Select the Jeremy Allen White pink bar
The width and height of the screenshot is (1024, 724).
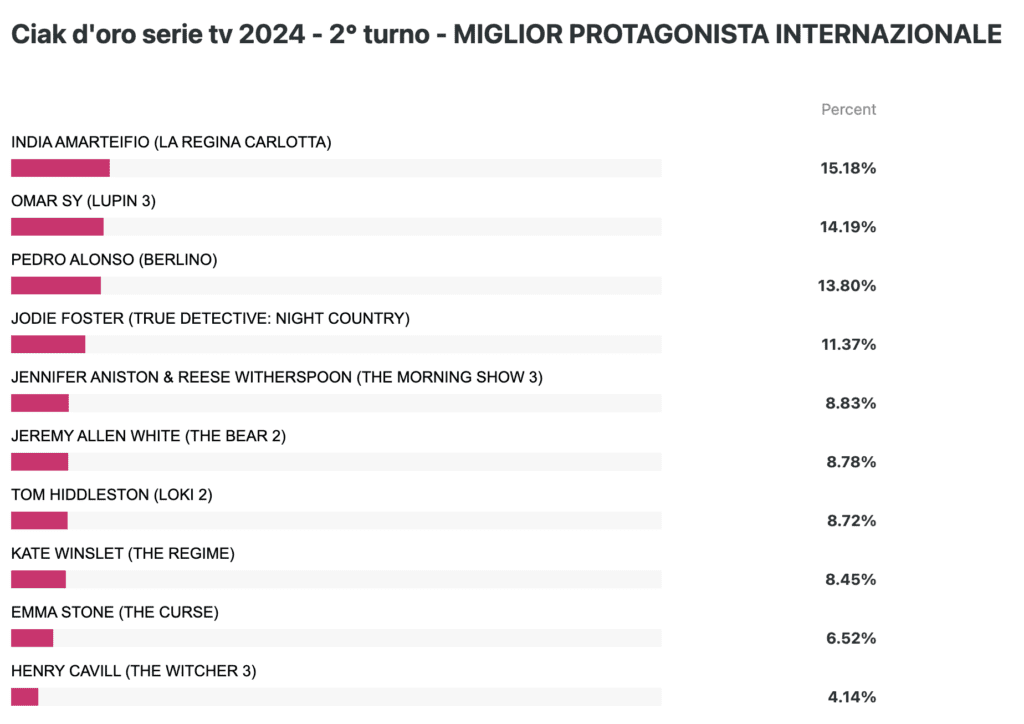pos(40,462)
